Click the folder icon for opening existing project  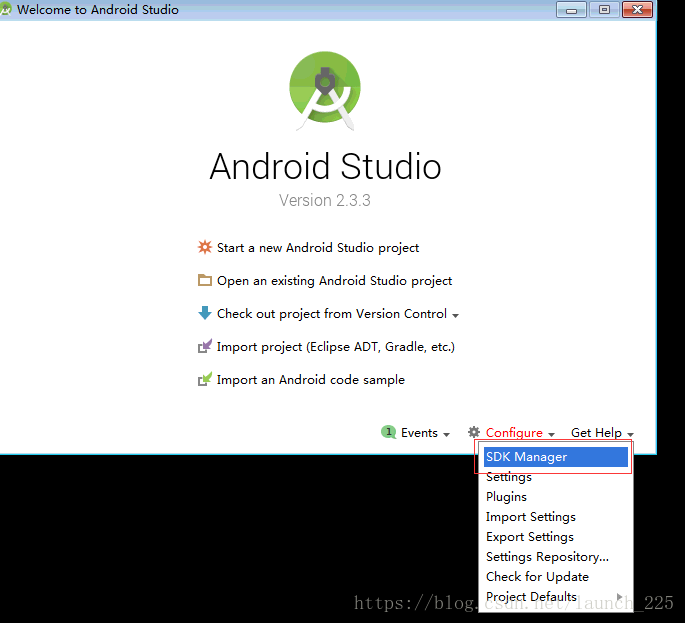[x=204, y=280]
